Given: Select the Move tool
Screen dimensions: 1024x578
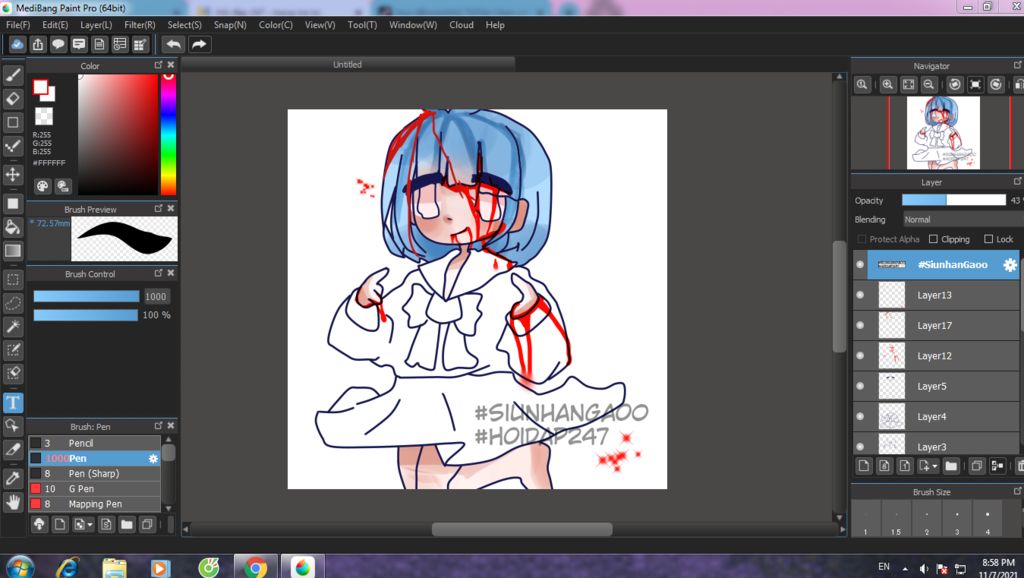Looking at the screenshot, I should pyautogui.click(x=12, y=174).
